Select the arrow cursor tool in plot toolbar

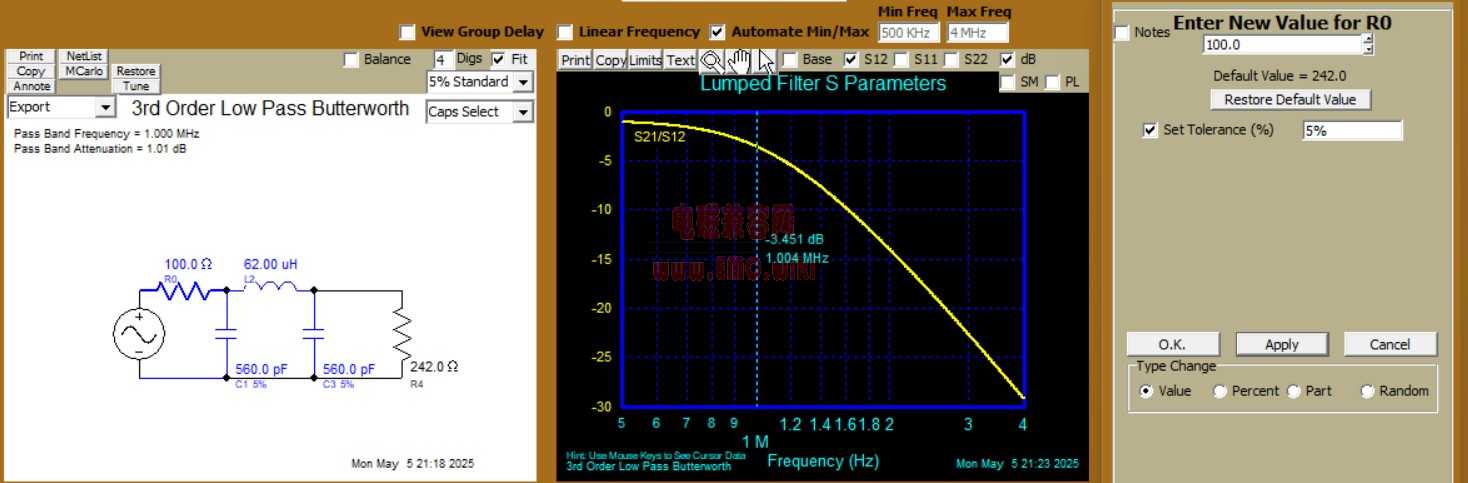coord(765,60)
